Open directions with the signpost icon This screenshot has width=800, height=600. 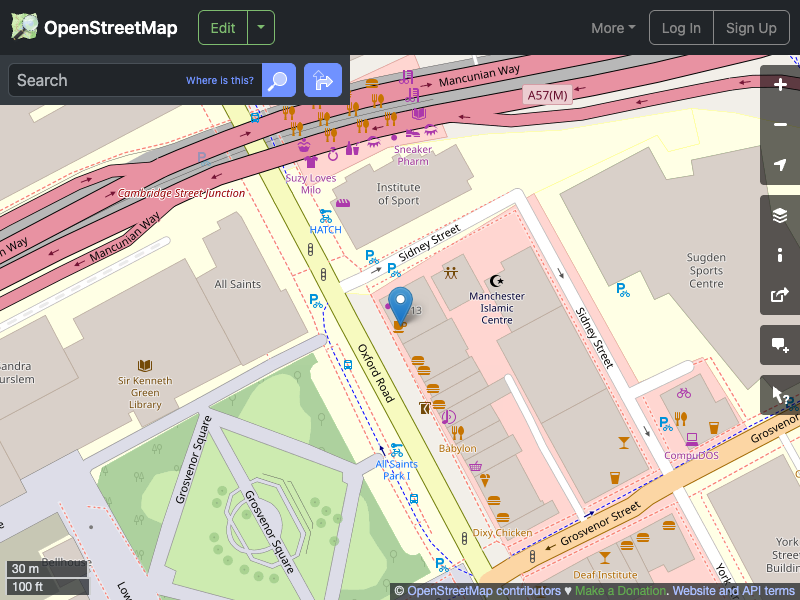(x=322, y=80)
